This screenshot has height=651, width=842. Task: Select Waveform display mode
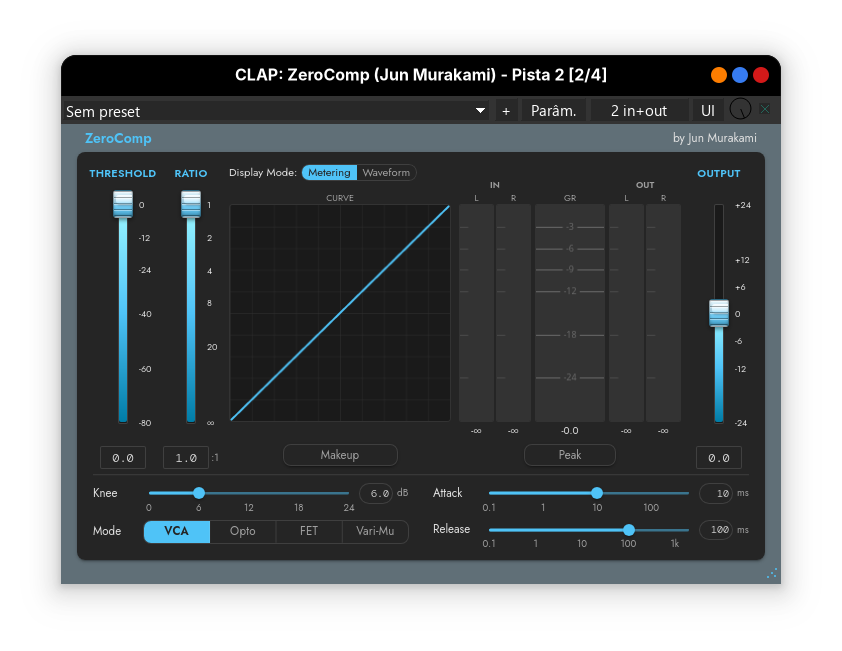pos(386,172)
